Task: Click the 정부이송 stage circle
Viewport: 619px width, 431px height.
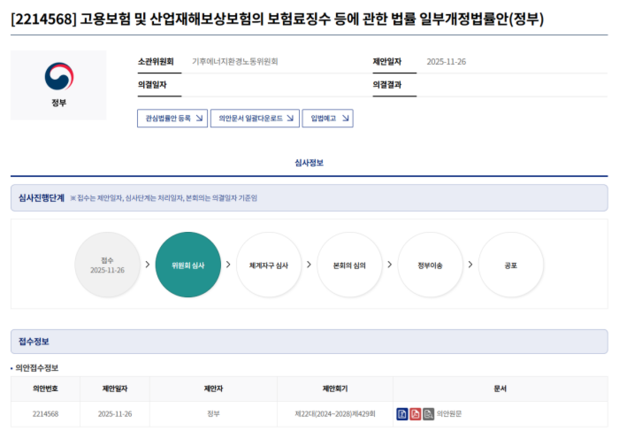Action: [x=429, y=265]
